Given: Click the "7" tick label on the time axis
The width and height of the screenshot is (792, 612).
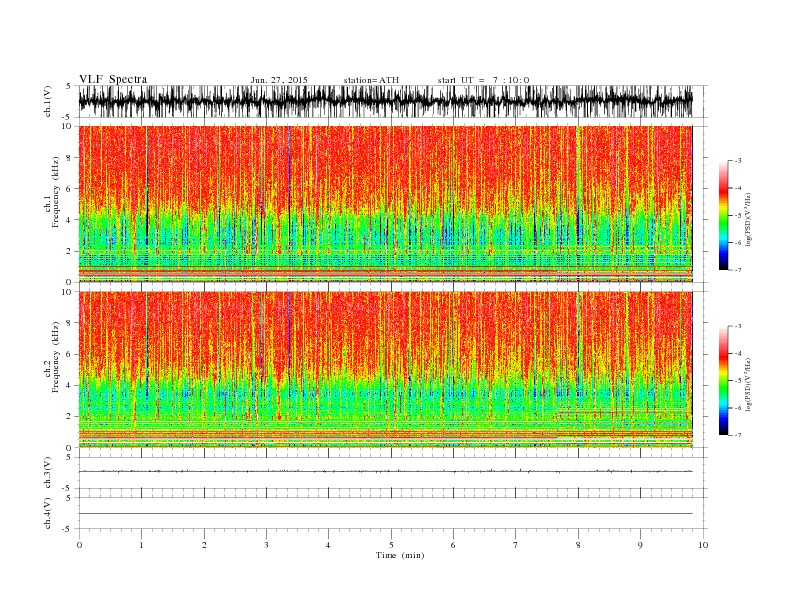Looking at the screenshot, I should coord(516,545).
